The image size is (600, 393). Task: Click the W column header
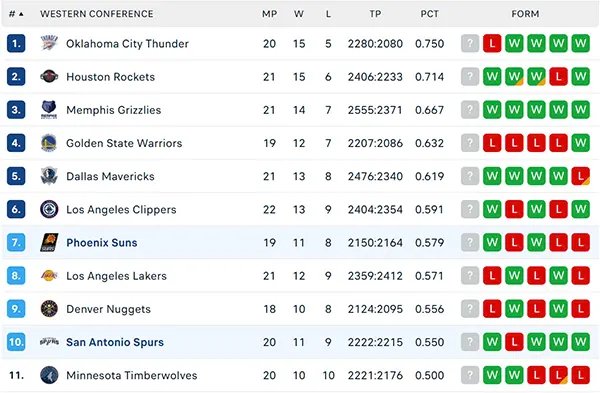(299, 14)
